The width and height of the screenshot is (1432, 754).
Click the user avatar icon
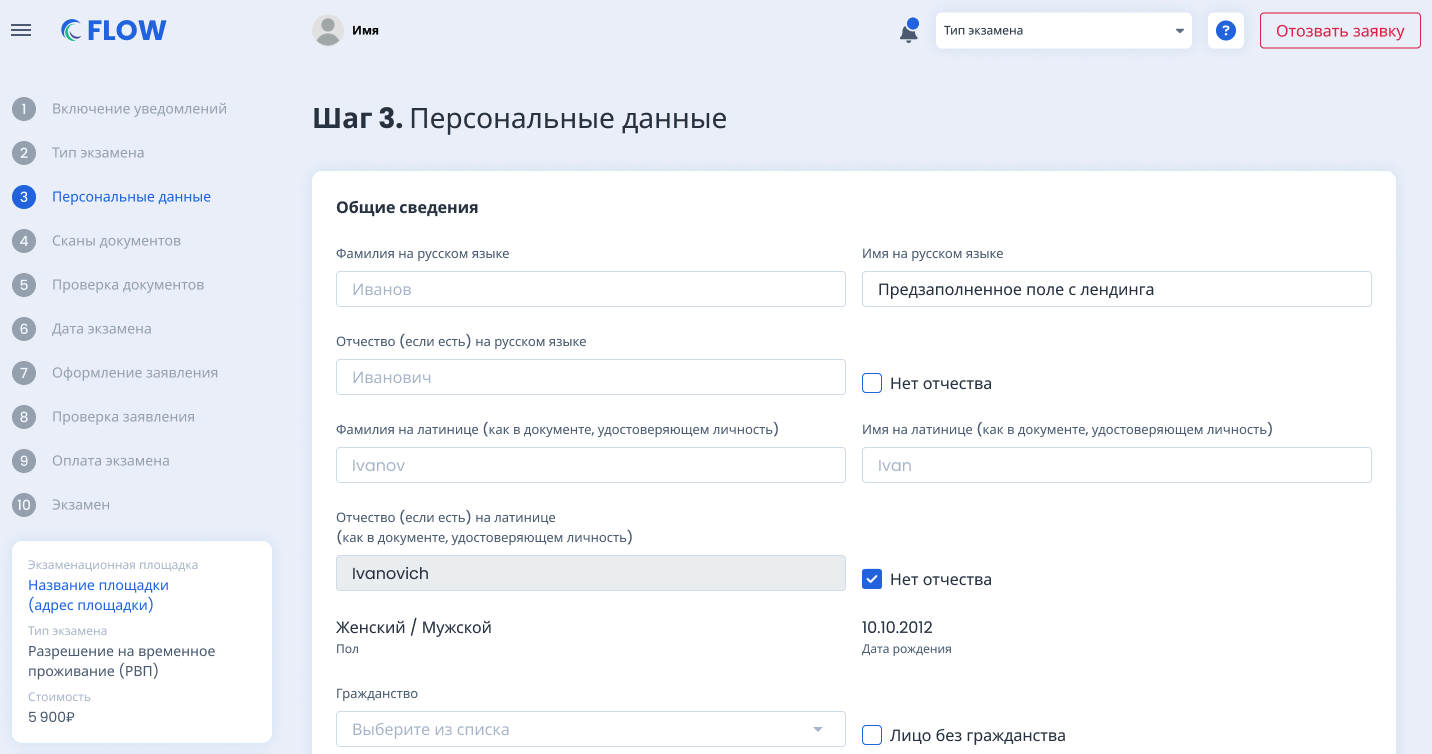point(328,30)
